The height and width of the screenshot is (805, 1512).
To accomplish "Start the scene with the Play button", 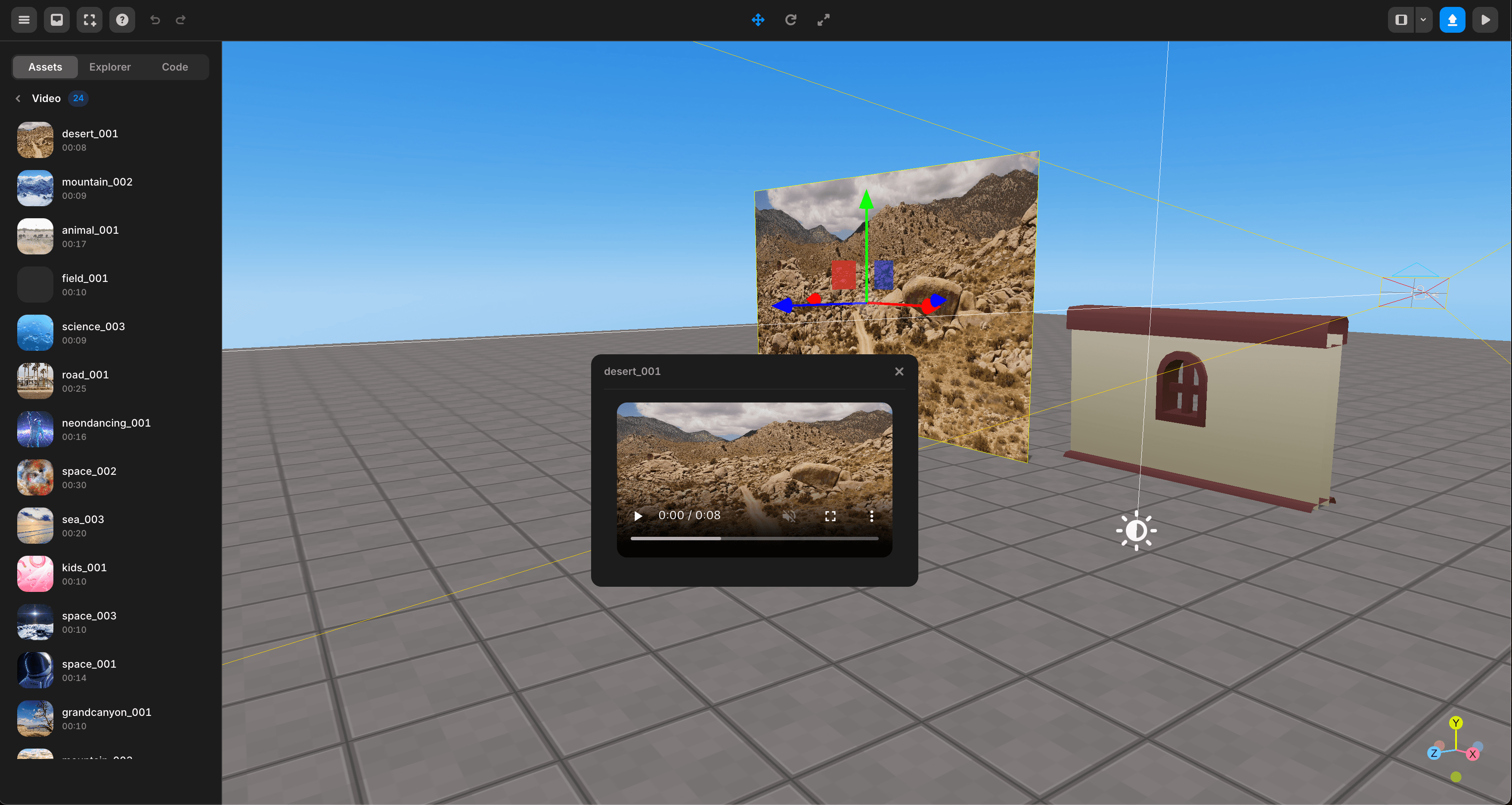I will (x=1485, y=20).
